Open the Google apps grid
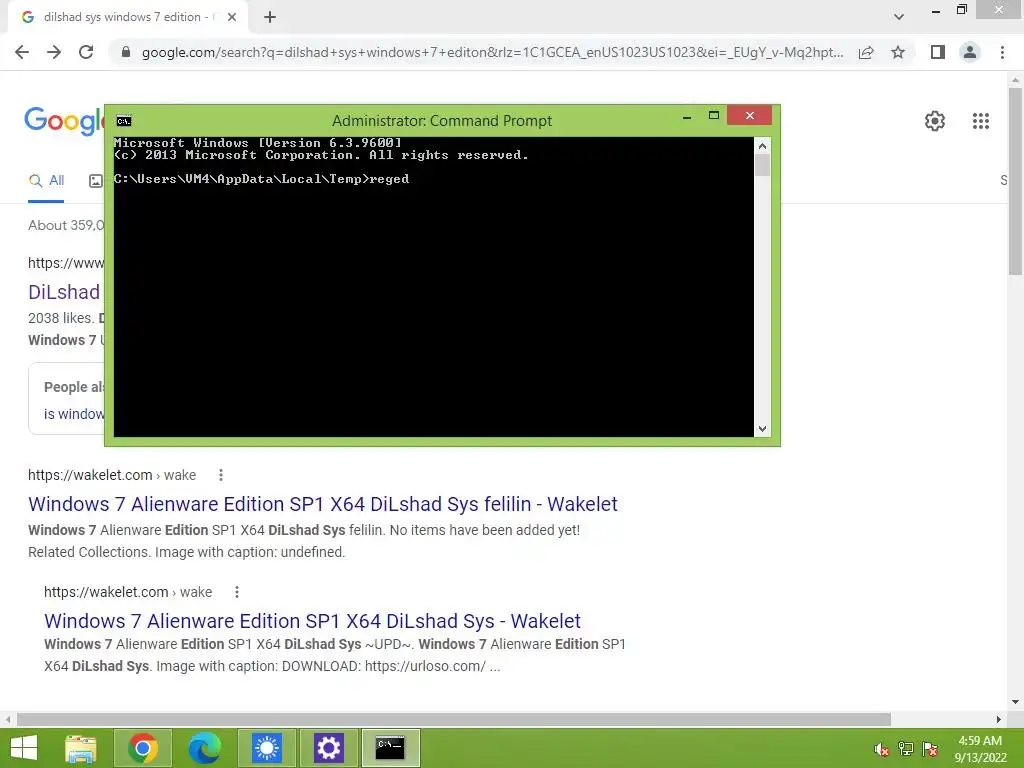Image resolution: width=1024 pixels, height=768 pixels. (980, 121)
